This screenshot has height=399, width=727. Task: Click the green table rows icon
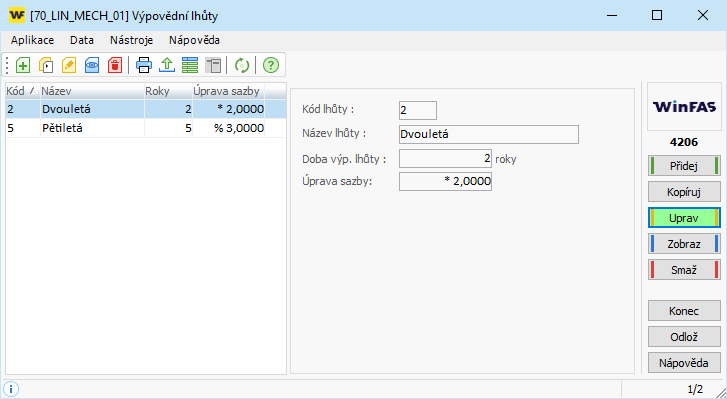coord(190,65)
